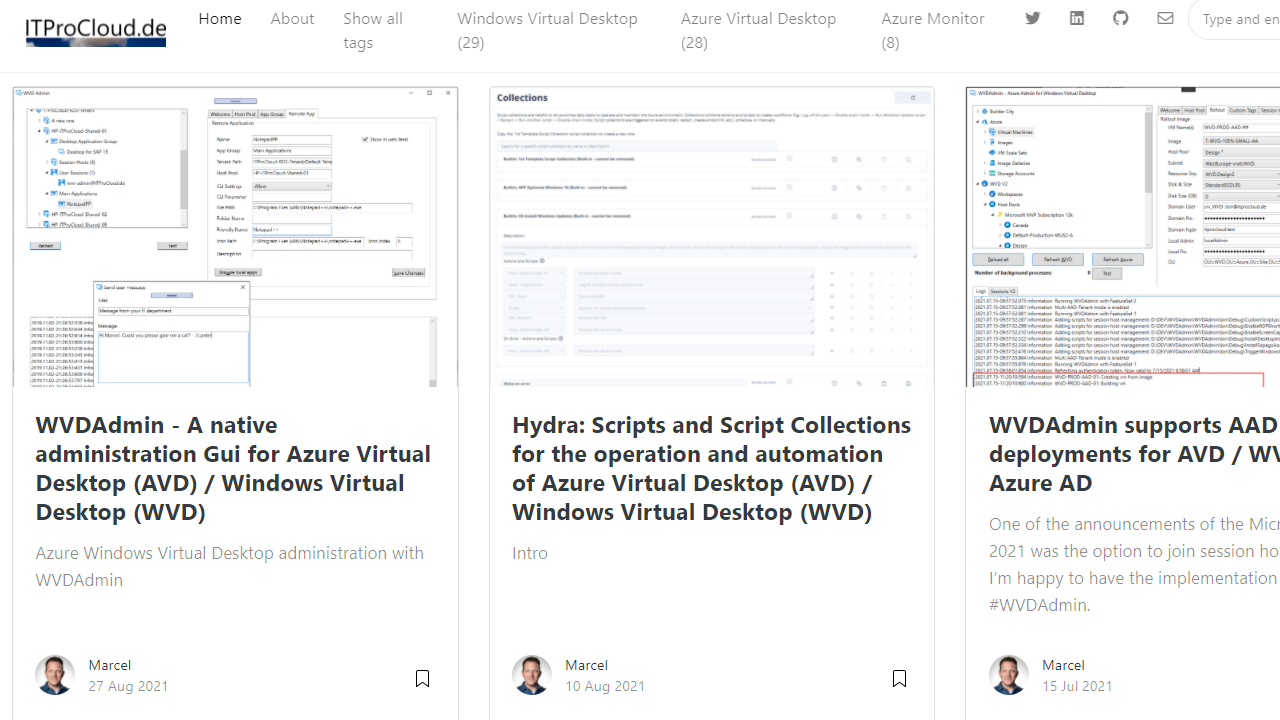Image resolution: width=1280 pixels, height=720 pixels.
Task: Open the WVDAdmin supports AAD article thumbnail
Action: tap(1123, 237)
